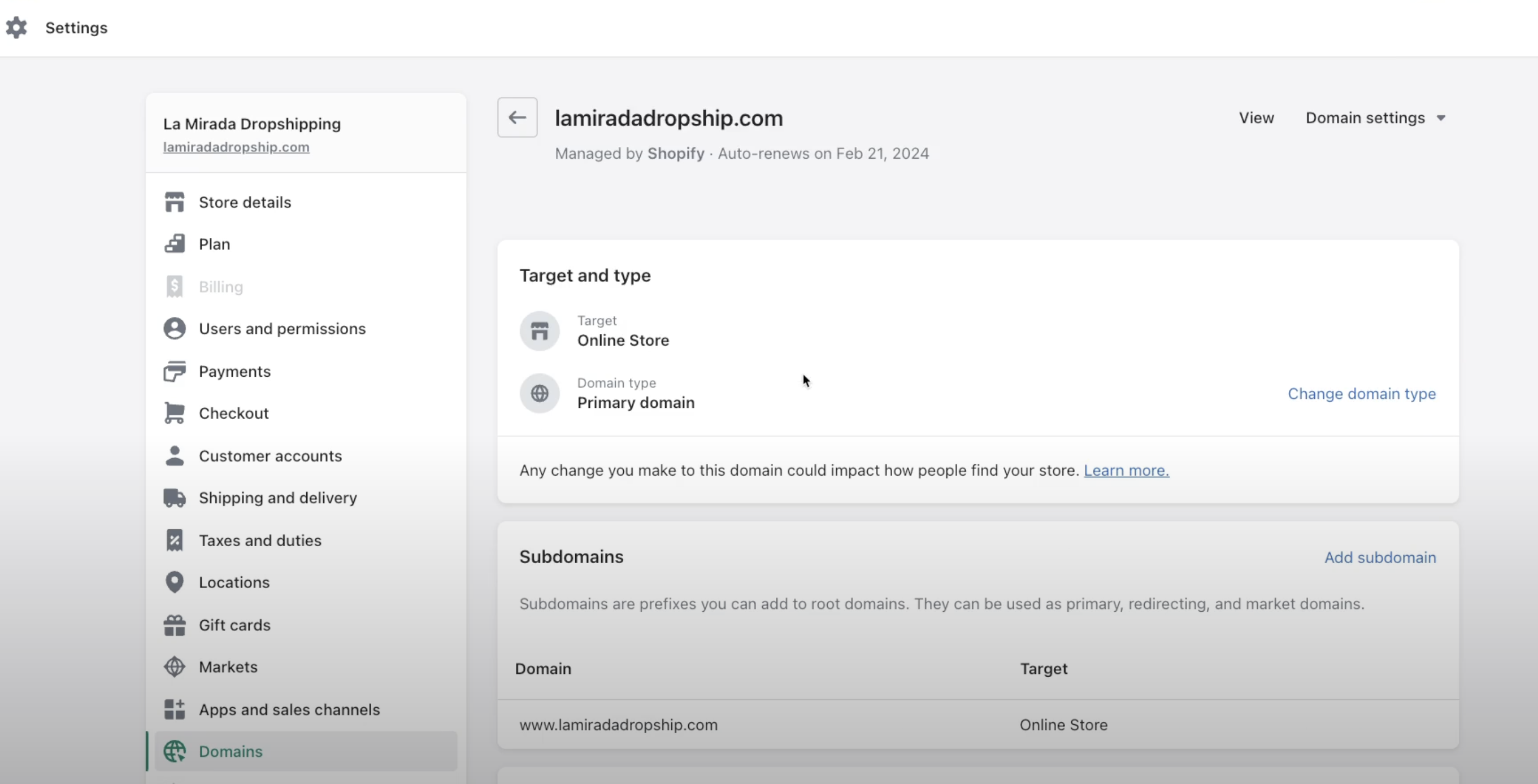Viewport: 1538px width, 784px height.
Task: Select the Store details icon in sidebar
Action: [173, 201]
